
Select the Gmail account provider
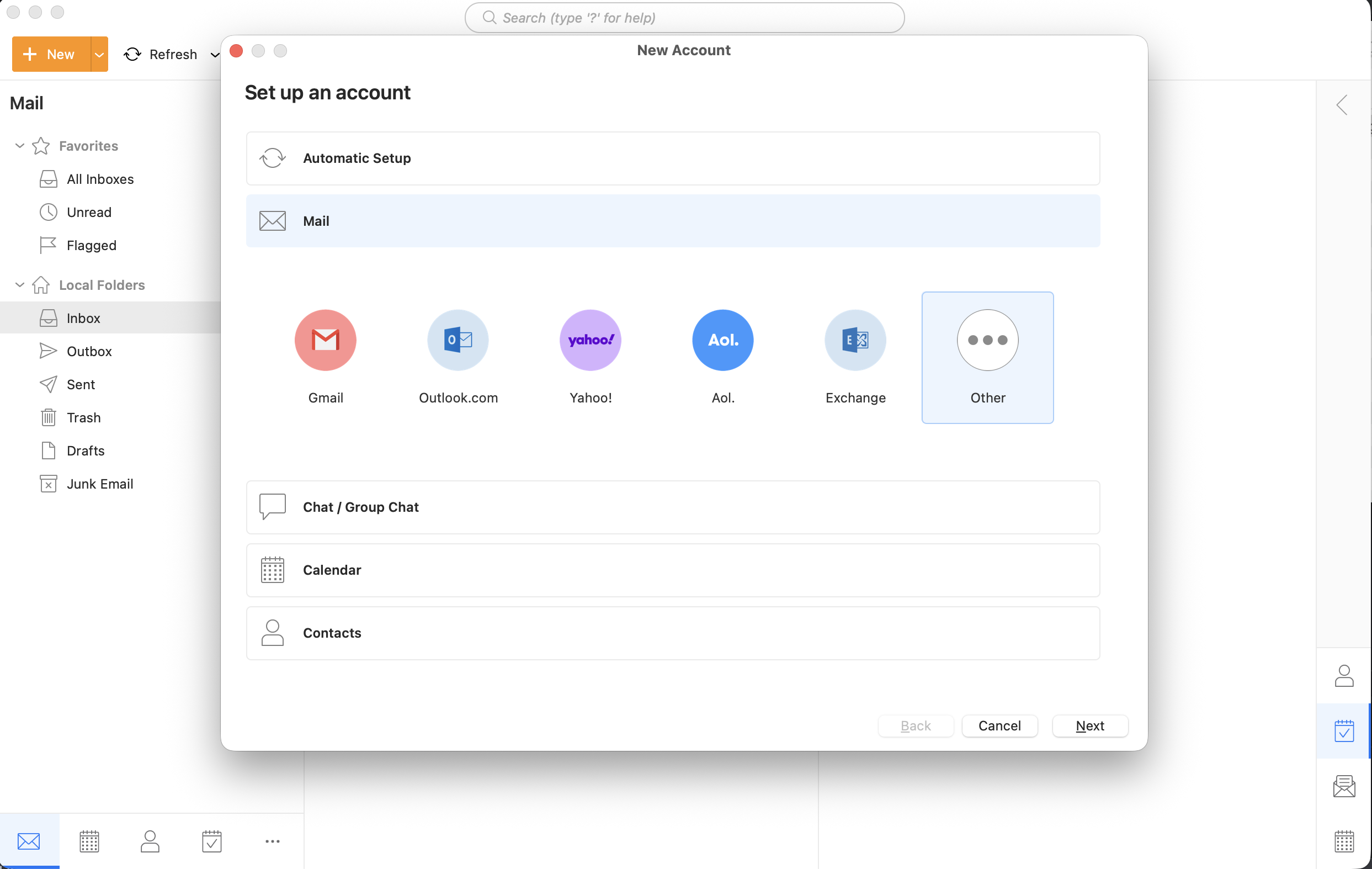(325, 340)
